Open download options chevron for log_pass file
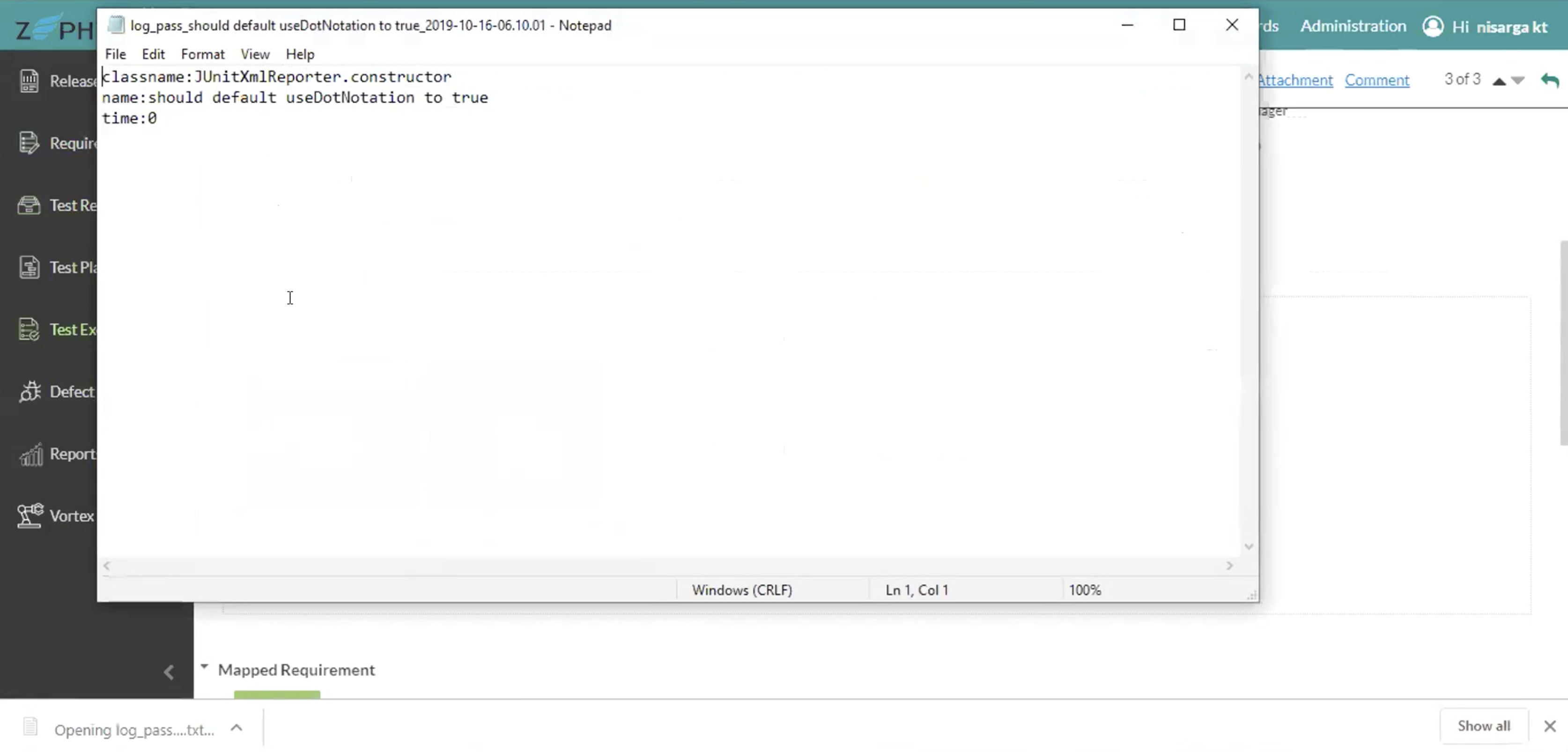This screenshot has width=1568, height=752. [237, 728]
